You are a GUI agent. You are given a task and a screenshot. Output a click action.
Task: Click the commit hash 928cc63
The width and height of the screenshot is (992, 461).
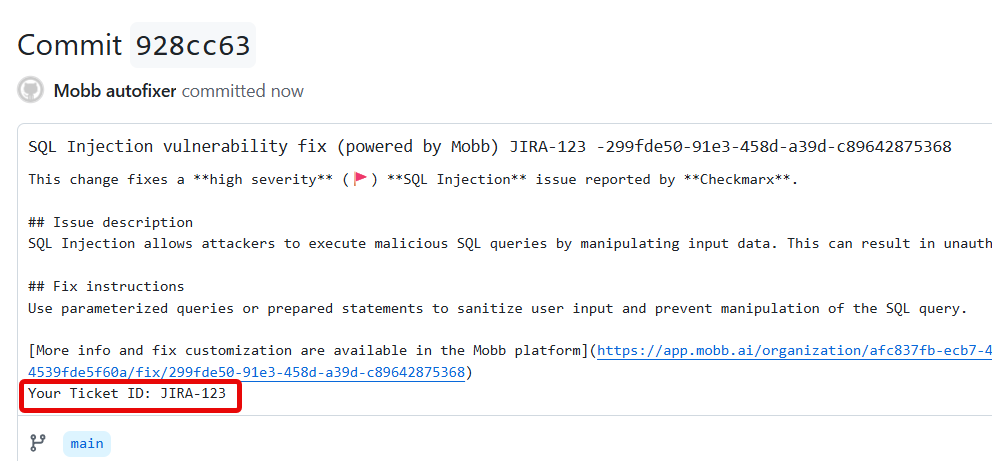tap(193, 45)
